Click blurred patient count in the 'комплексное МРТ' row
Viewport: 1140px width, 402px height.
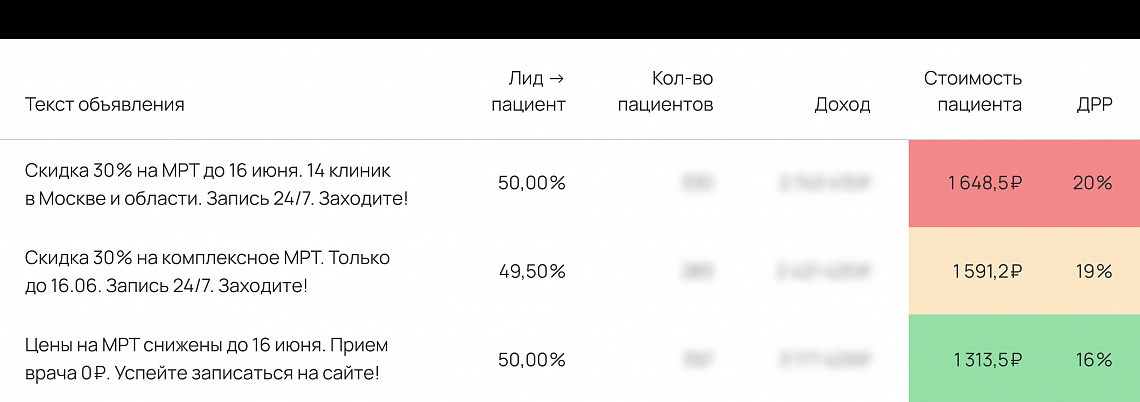pos(696,272)
